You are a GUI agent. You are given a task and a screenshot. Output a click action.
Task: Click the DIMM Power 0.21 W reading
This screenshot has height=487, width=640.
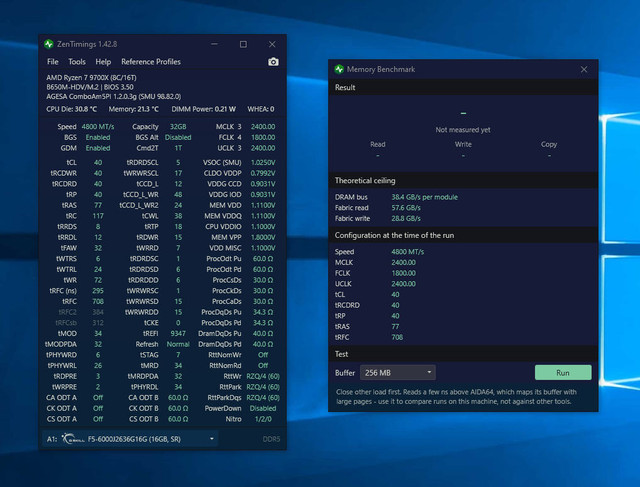tap(204, 109)
